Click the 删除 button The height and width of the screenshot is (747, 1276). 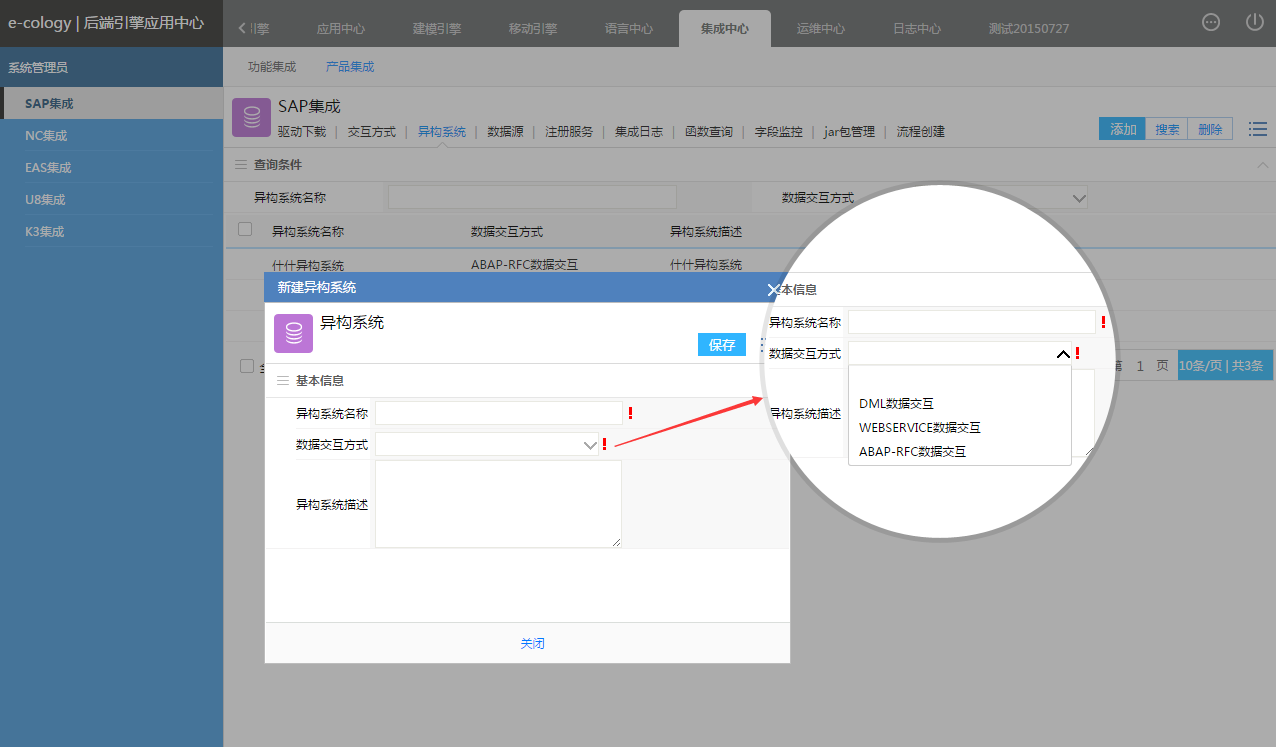(x=1211, y=129)
